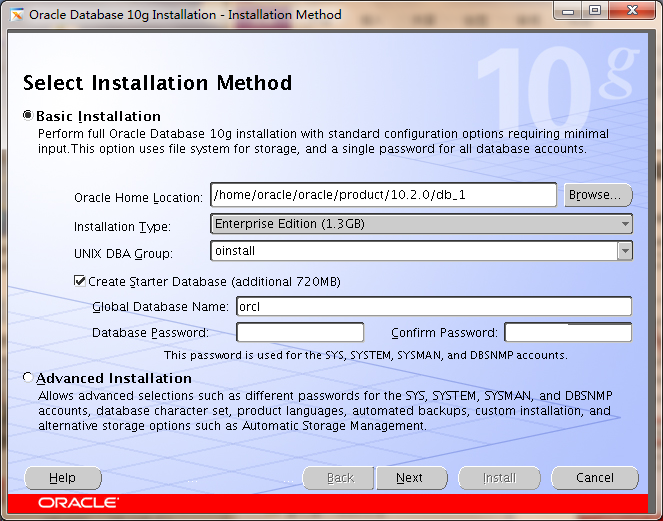Click the Oracle logo in footer
This screenshot has width=663, height=521.
[78, 502]
